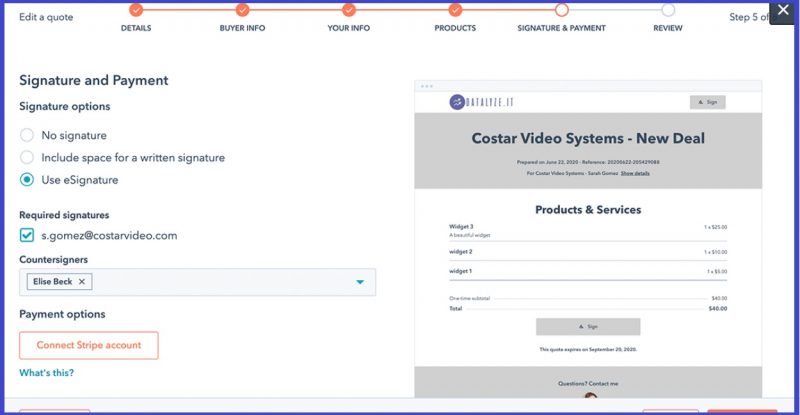Screen dimensions: 800x415
Task: Click the Required signatures label
Action: 64,215
